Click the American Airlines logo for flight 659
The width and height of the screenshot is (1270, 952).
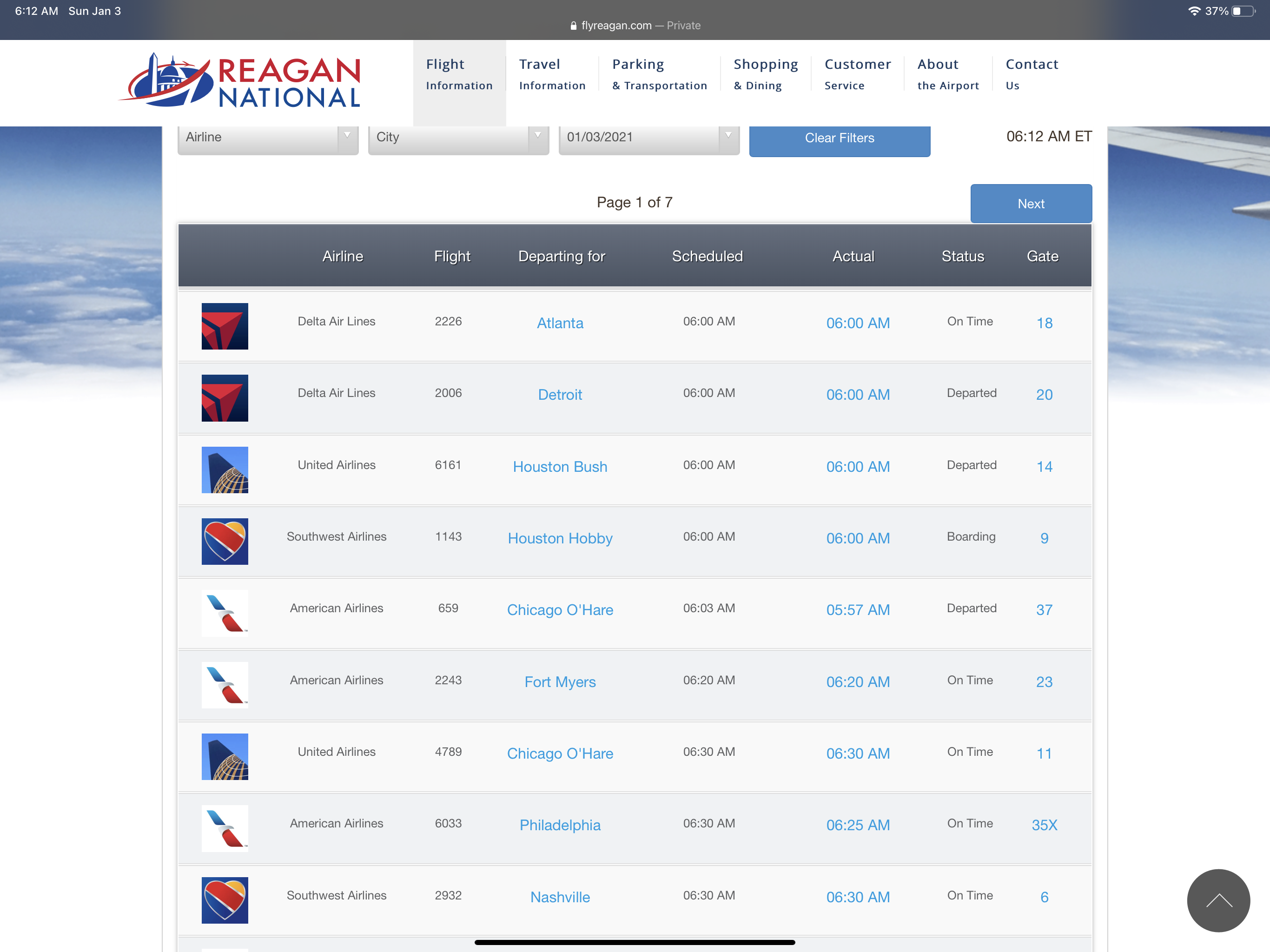click(x=225, y=613)
